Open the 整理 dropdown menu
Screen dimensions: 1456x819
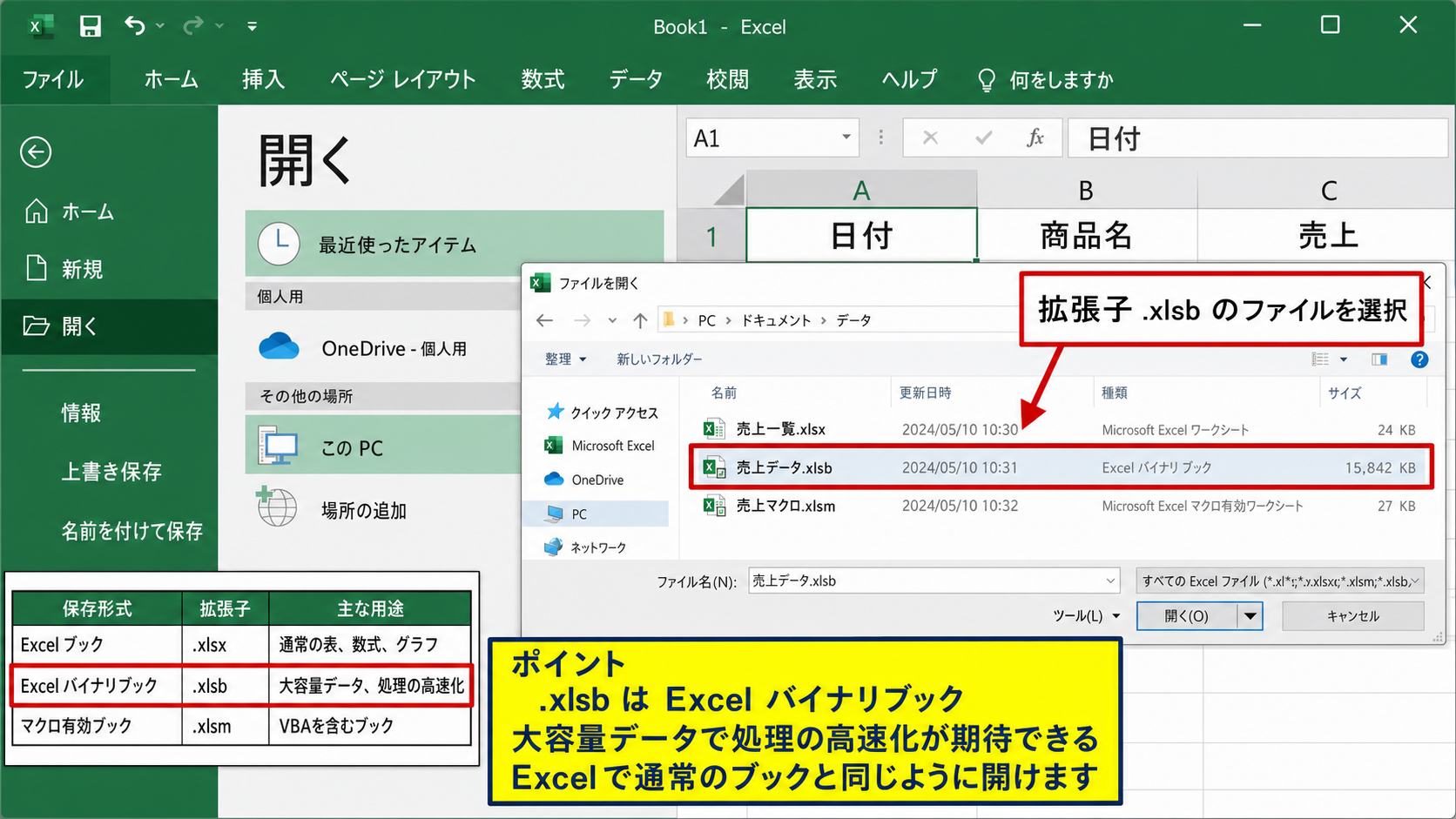566,359
